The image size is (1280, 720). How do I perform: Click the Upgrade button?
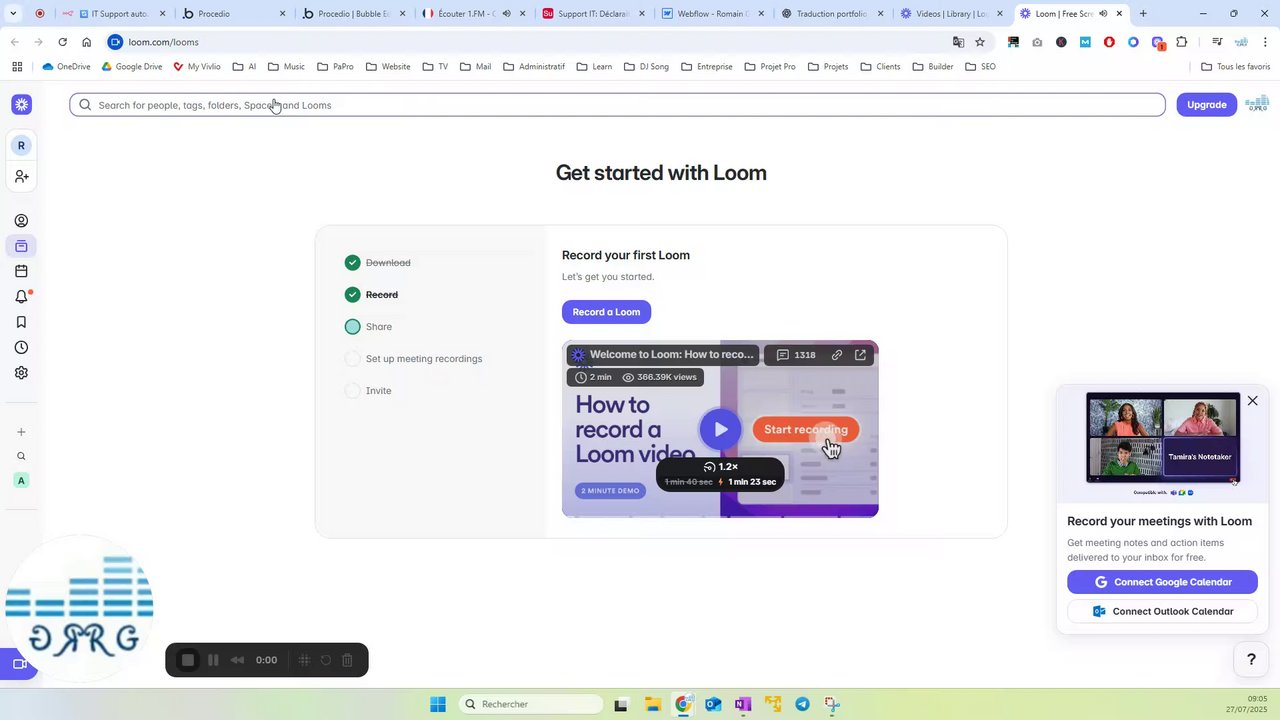coord(1206,105)
